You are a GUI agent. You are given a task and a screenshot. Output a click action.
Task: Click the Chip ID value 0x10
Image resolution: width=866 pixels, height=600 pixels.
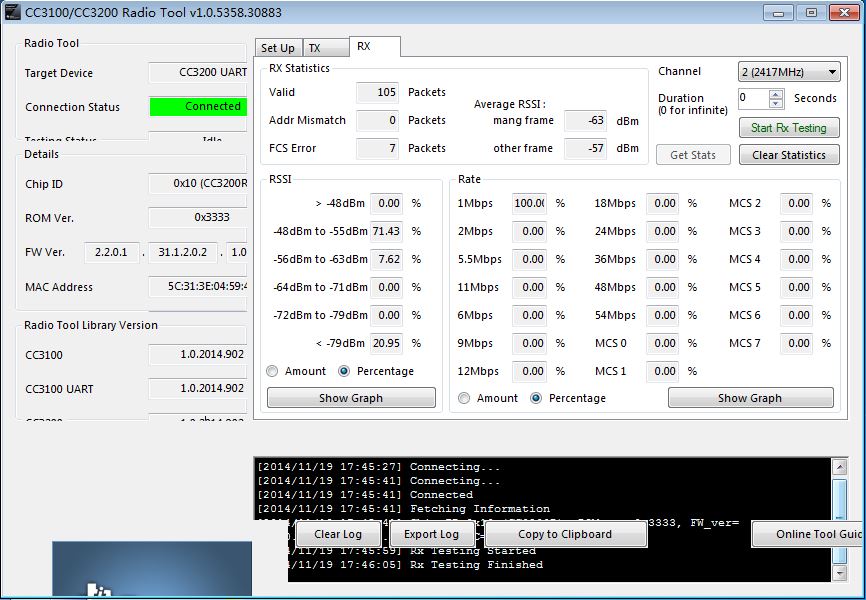(198, 183)
